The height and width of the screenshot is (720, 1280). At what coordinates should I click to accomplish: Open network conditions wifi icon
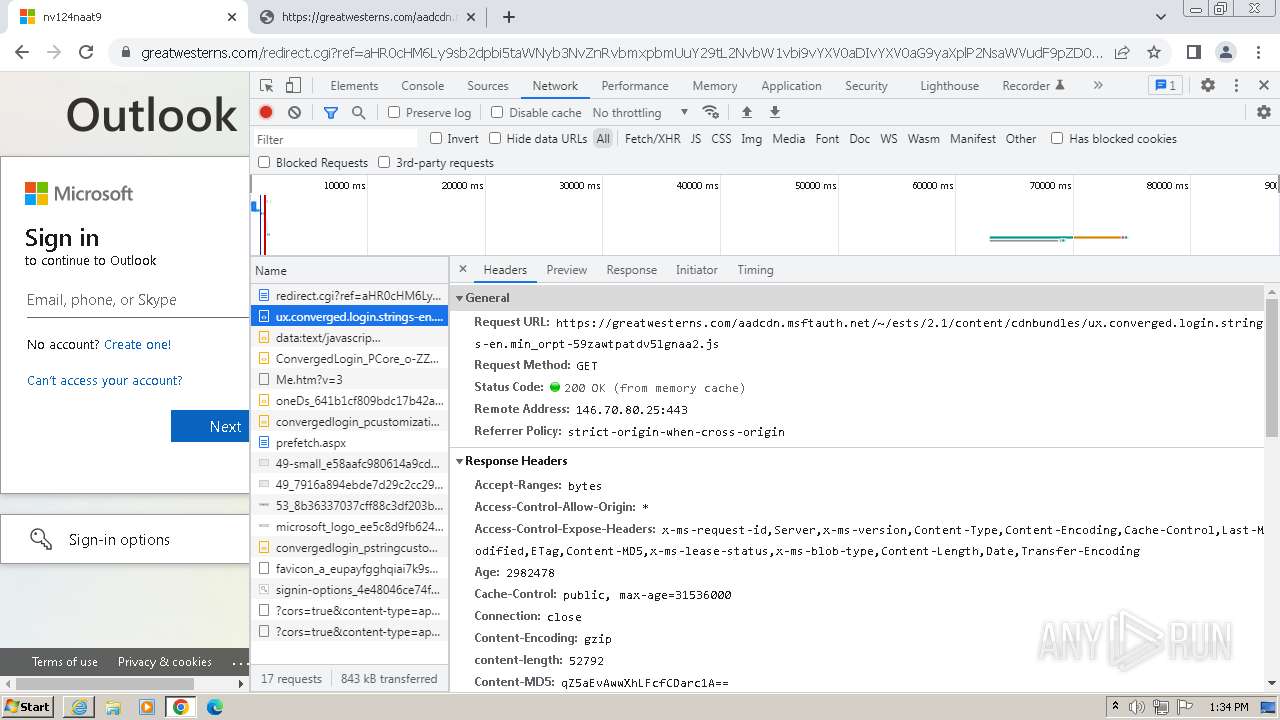pos(711,113)
